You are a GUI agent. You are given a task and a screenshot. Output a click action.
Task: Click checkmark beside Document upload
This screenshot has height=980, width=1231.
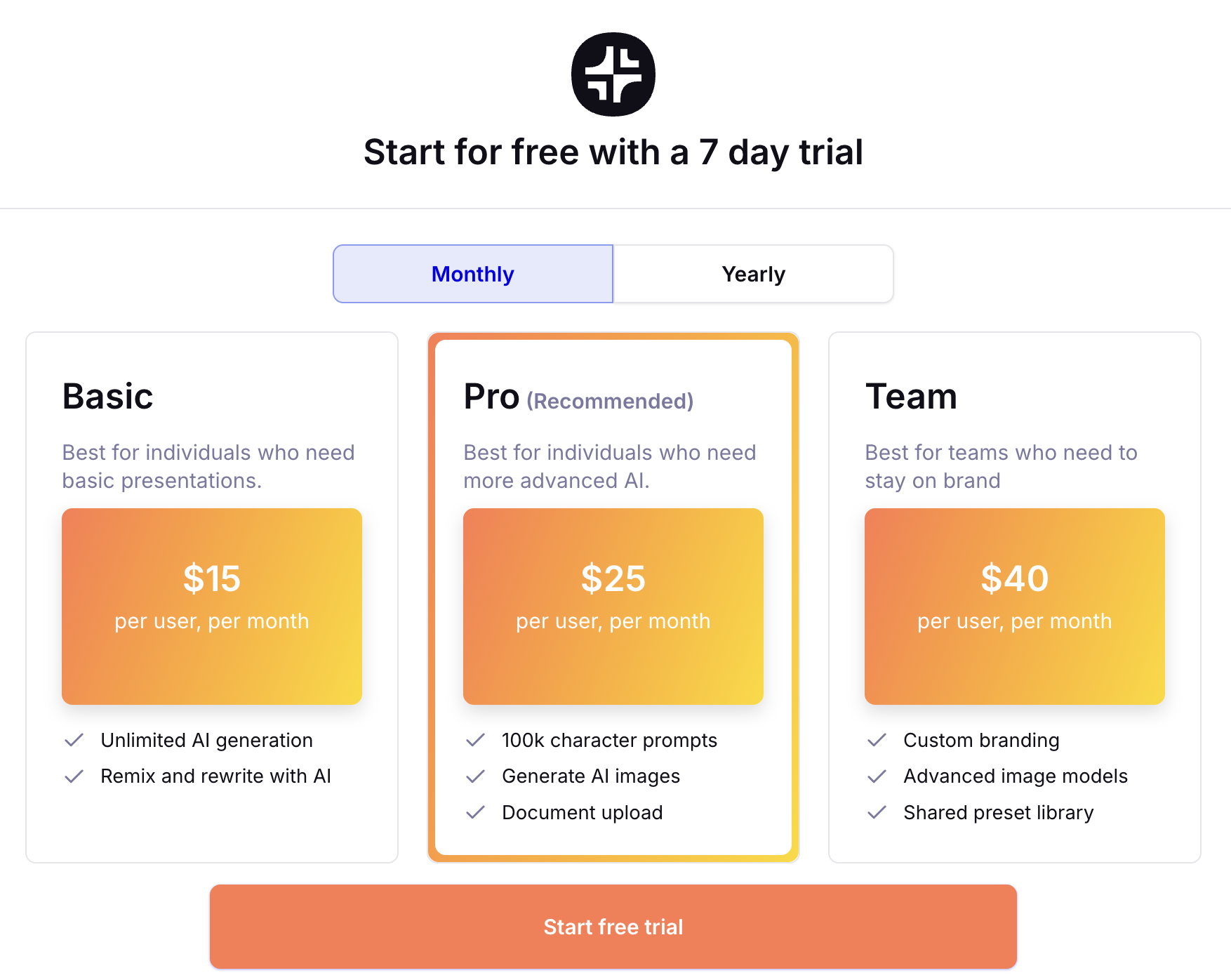coord(475,812)
